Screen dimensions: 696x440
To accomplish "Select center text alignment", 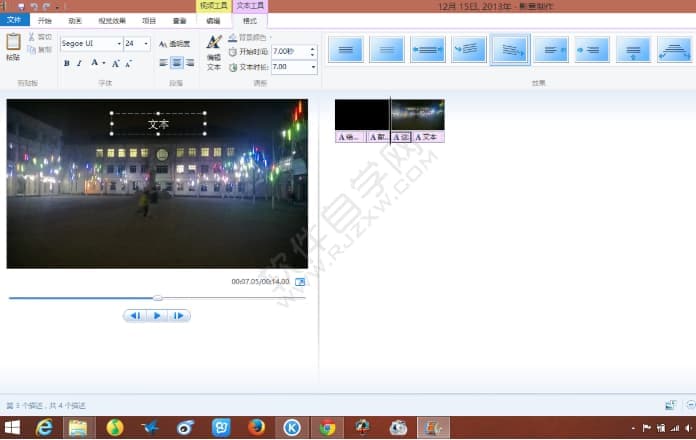I will pyautogui.click(x=176, y=63).
